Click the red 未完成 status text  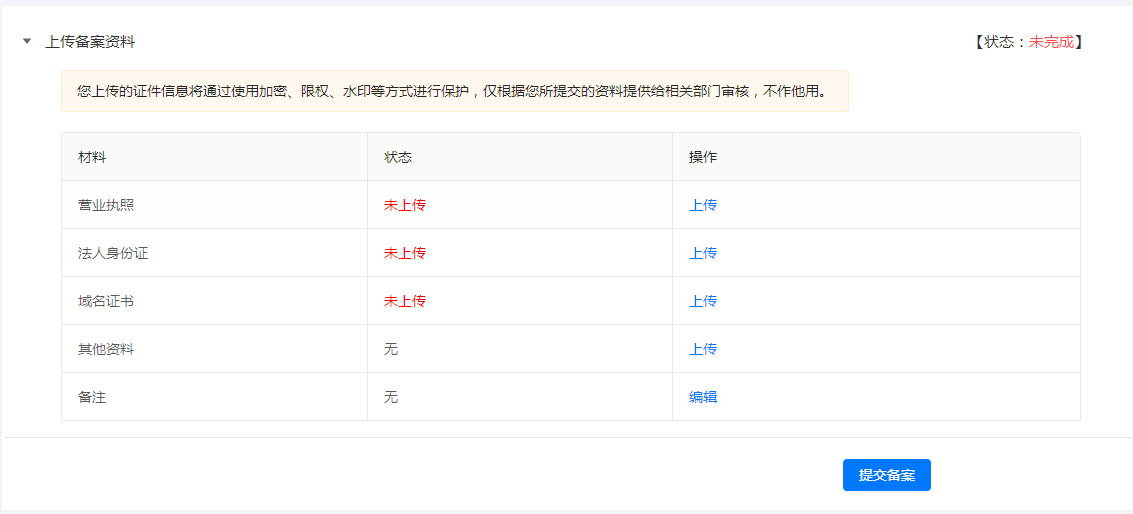pyautogui.click(x=1051, y=42)
